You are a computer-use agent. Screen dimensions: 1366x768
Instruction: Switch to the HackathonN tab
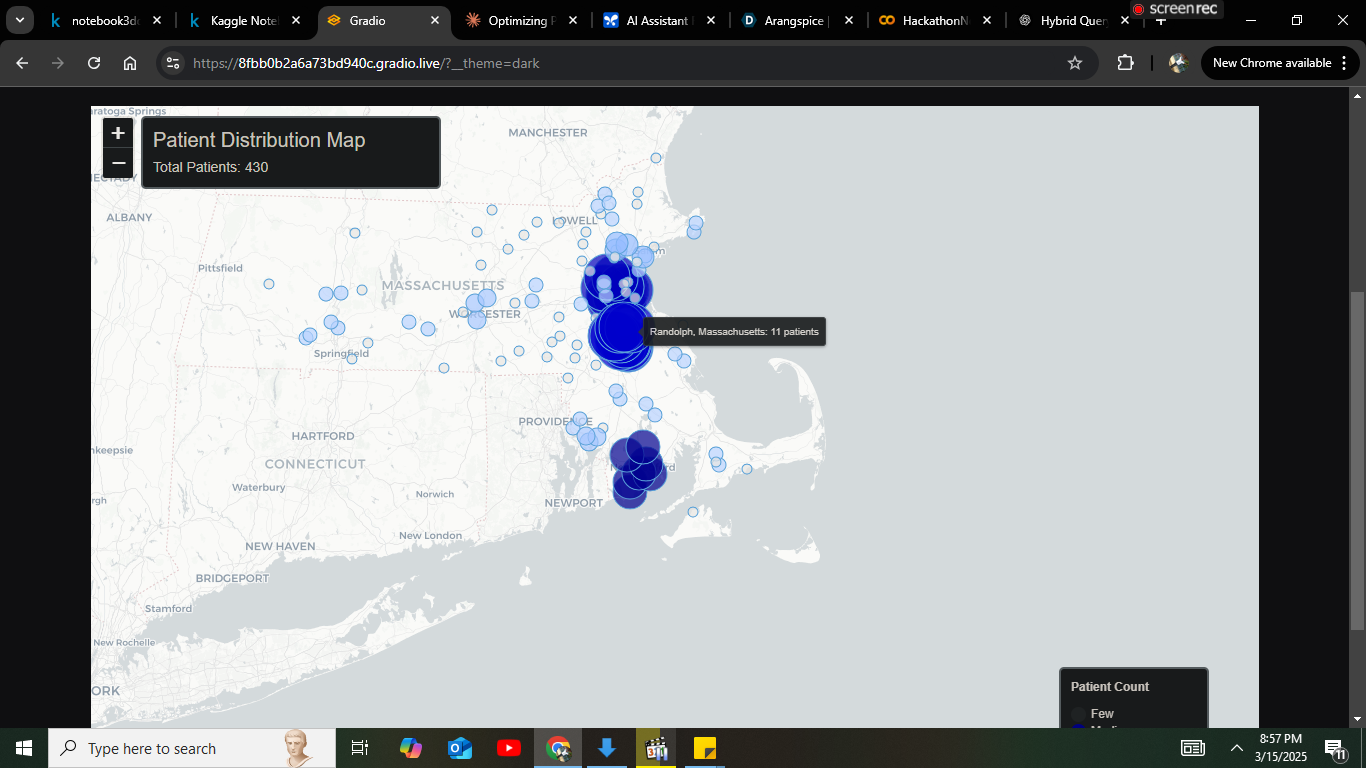[935, 20]
